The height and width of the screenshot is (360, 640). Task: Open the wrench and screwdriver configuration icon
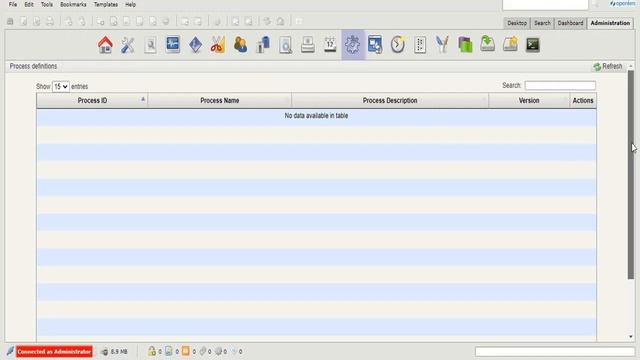tap(128, 45)
